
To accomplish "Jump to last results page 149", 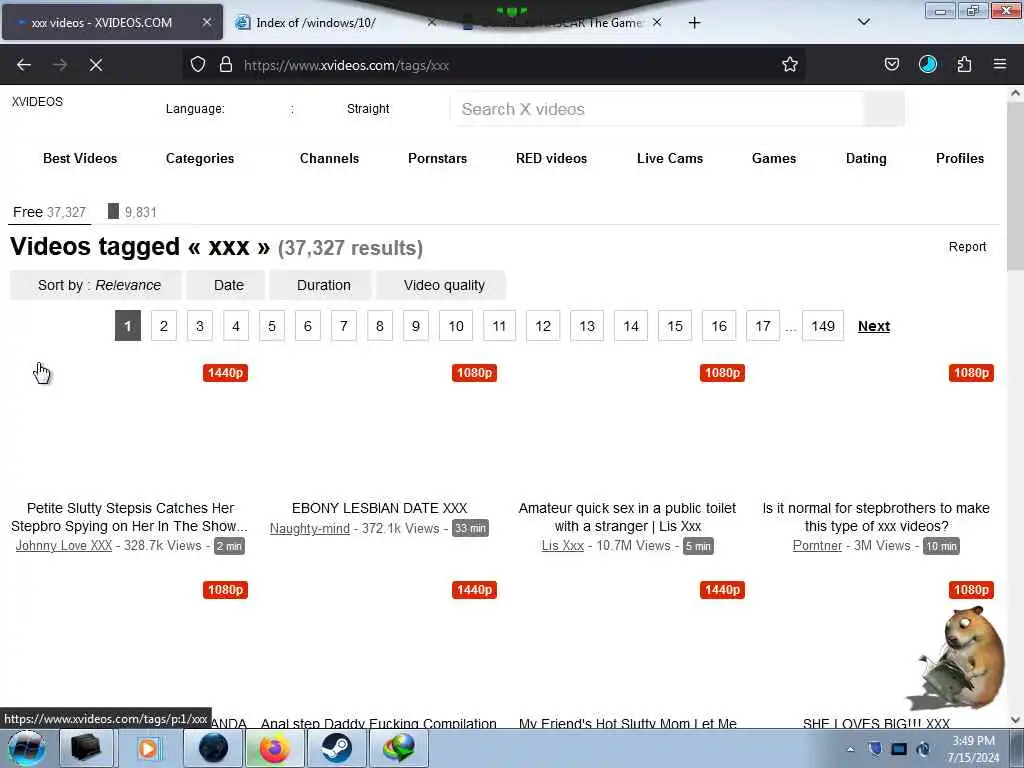I will point(823,326).
